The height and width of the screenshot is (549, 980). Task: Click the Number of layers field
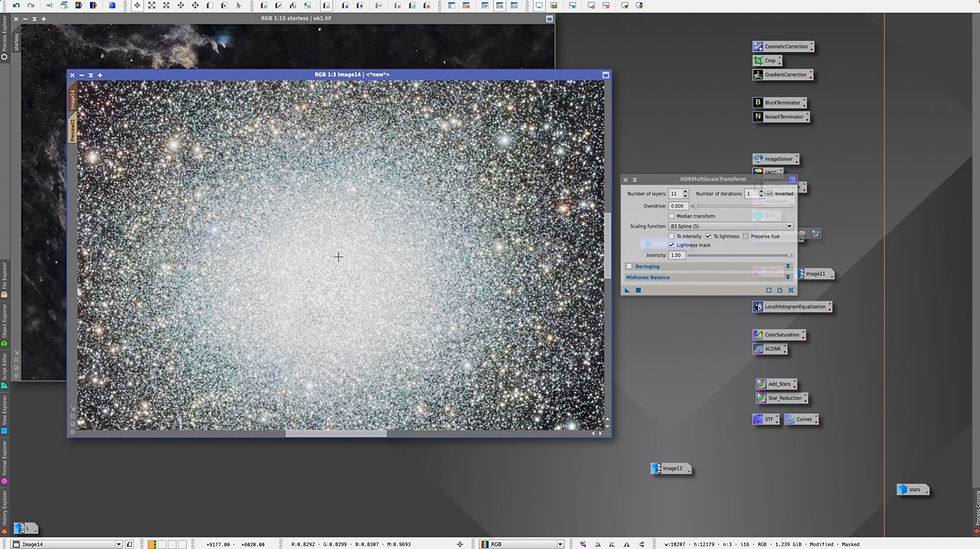coord(675,194)
